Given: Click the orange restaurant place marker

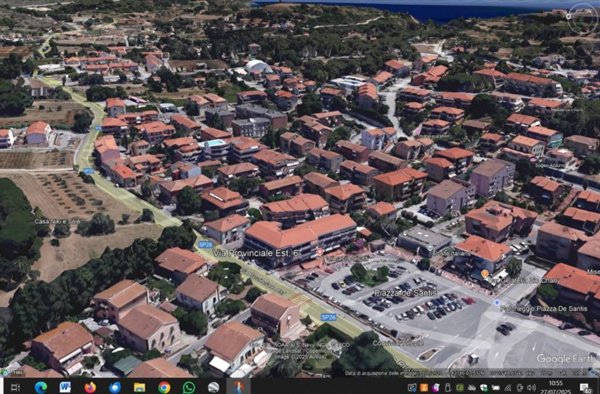Looking at the screenshot, I should tap(485, 274).
